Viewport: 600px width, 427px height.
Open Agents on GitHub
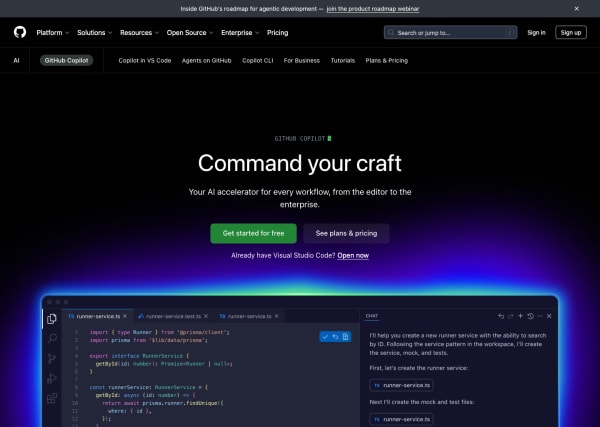(x=207, y=60)
